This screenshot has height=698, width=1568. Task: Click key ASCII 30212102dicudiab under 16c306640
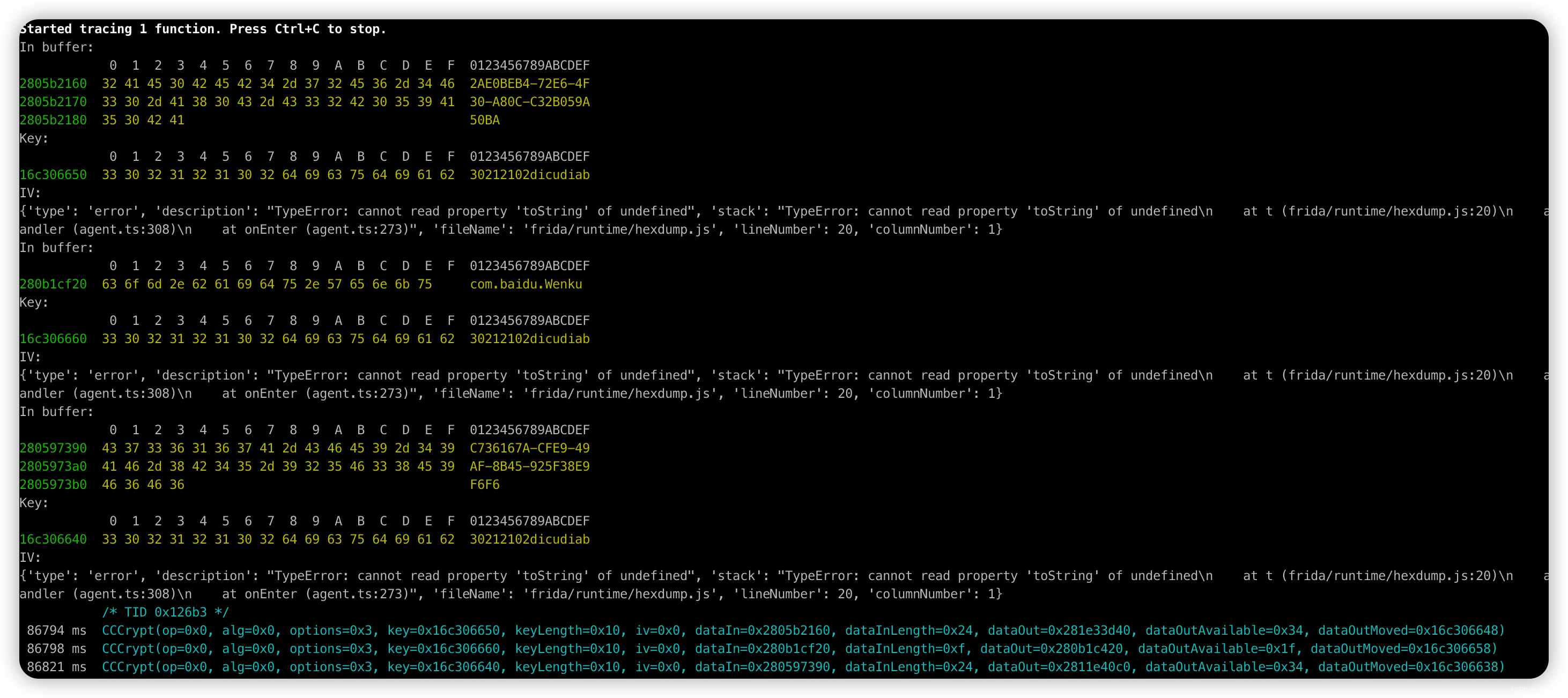(x=530, y=539)
